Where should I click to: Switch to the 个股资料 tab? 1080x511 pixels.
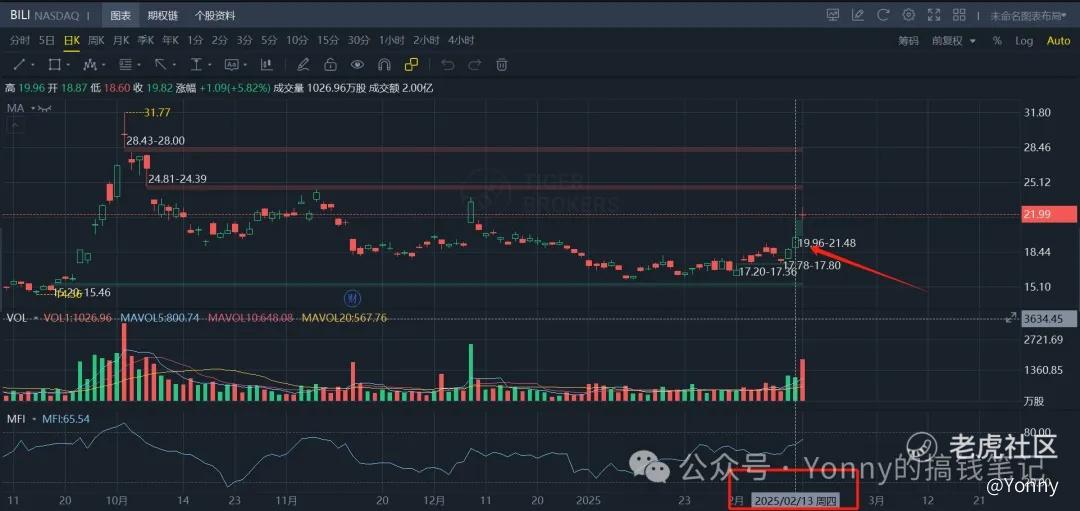point(214,14)
